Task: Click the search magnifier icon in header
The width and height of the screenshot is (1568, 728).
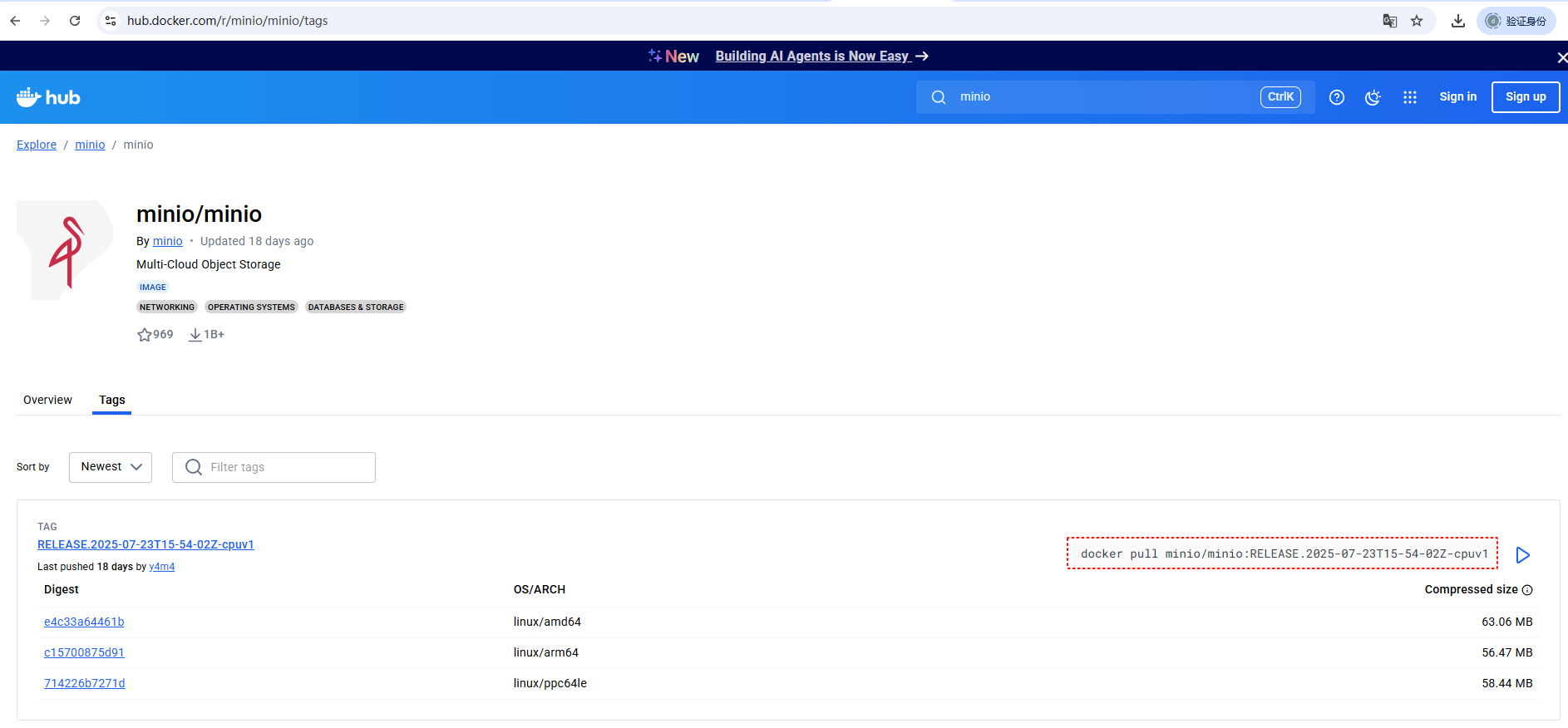Action: (x=939, y=97)
